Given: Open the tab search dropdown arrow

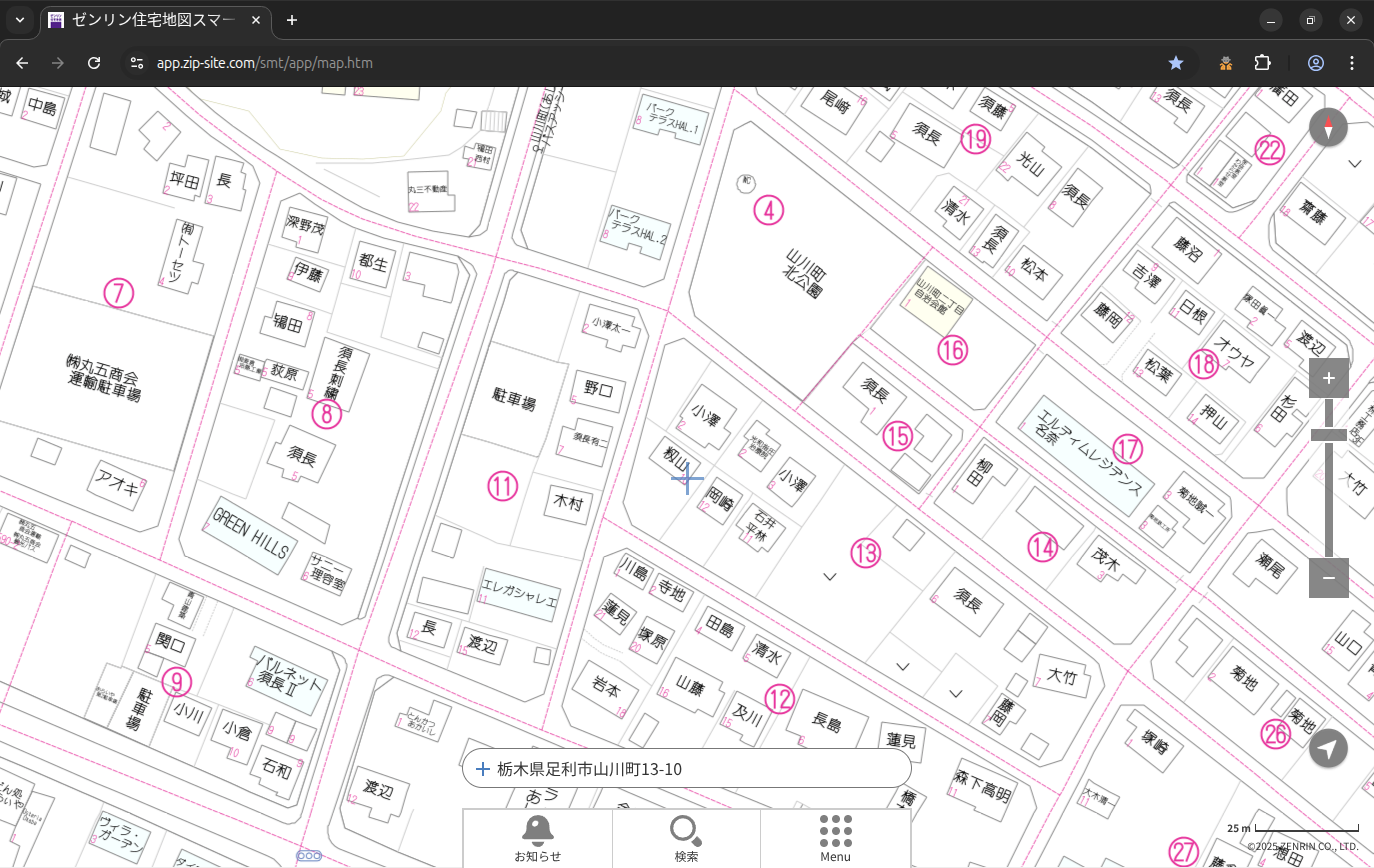Looking at the screenshot, I should coord(19,20).
